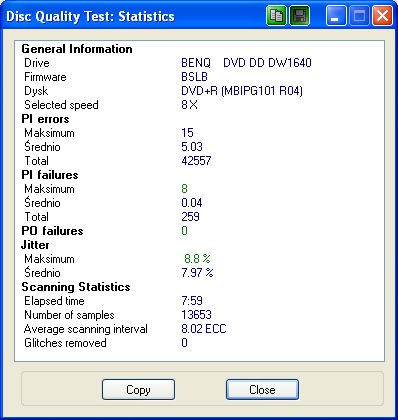
Task: Click the disc value DVD+R (MBIPG101 R04)
Action: (242, 91)
